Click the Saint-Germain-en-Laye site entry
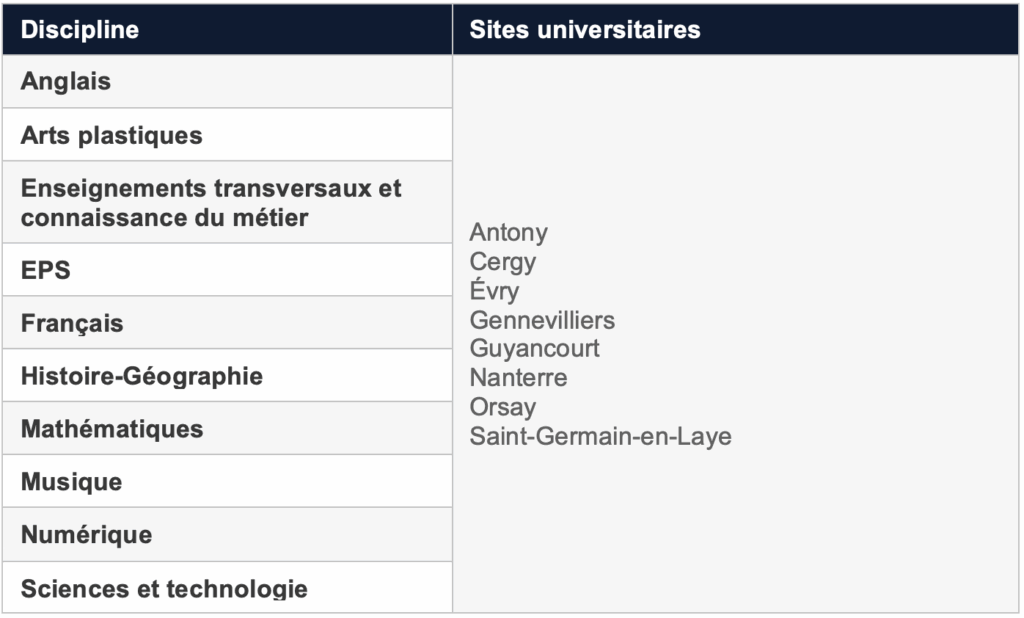 point(600,436)
